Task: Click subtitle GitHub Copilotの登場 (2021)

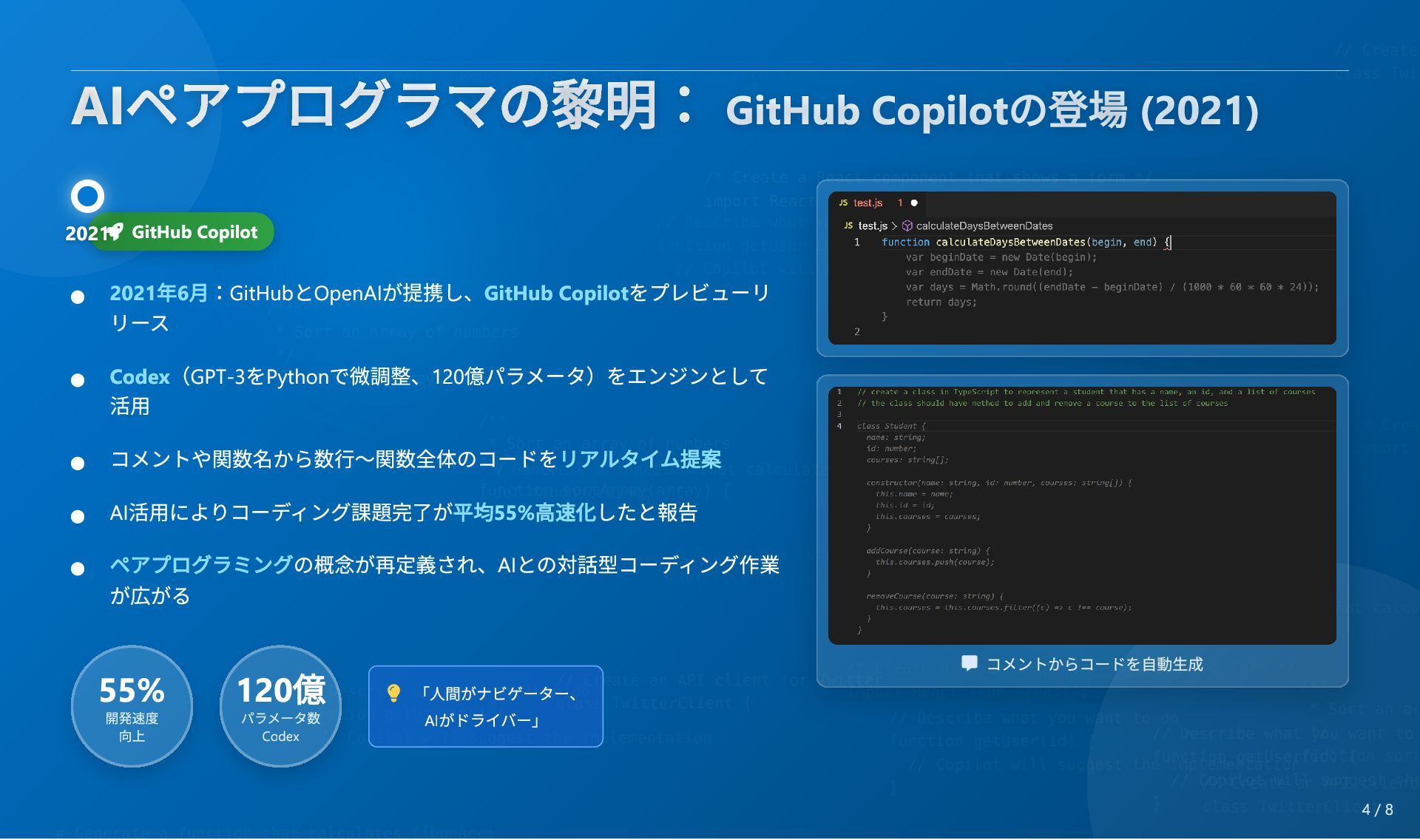Action: 992,110
